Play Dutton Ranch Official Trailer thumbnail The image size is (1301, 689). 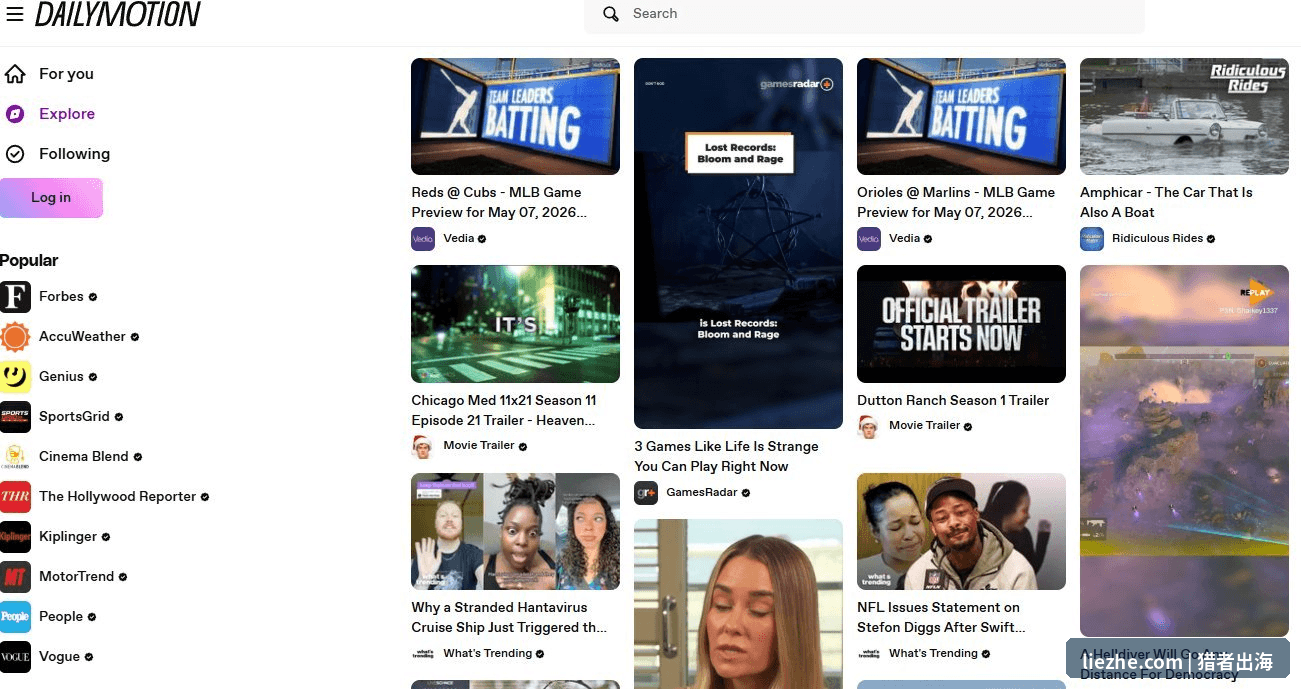tap(961, 324)
